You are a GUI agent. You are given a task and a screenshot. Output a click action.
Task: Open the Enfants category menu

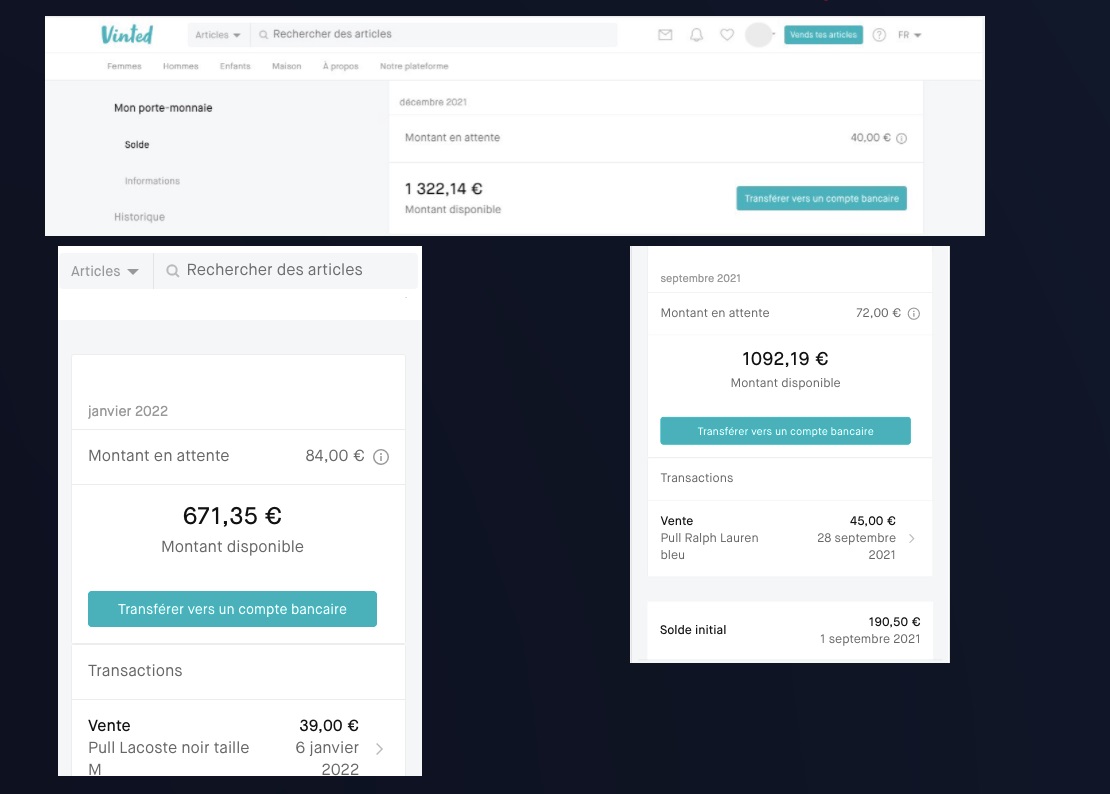coord(235,66)
